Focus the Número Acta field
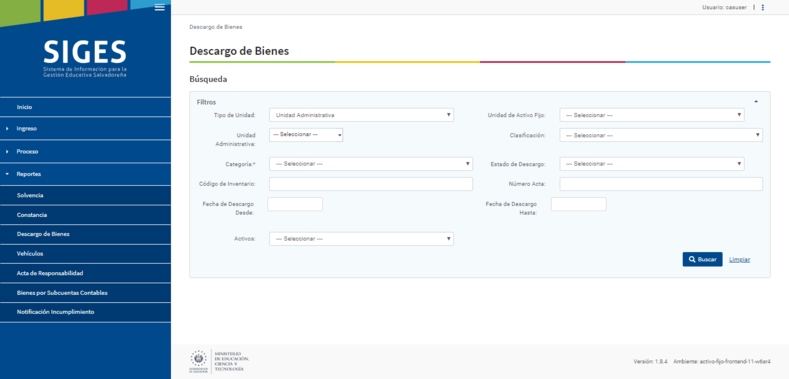The width and height of the screenshot is (789, 379). tap(661, 184)
